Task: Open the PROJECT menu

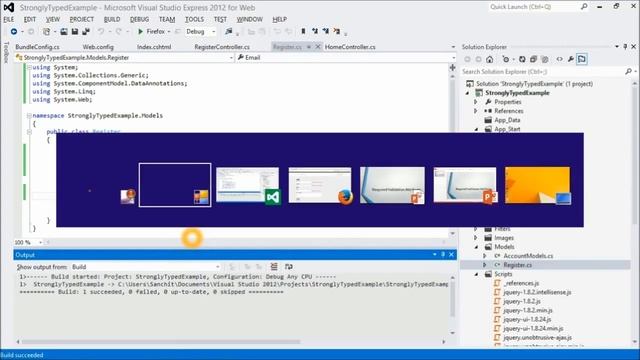Action: click(82, 19)
